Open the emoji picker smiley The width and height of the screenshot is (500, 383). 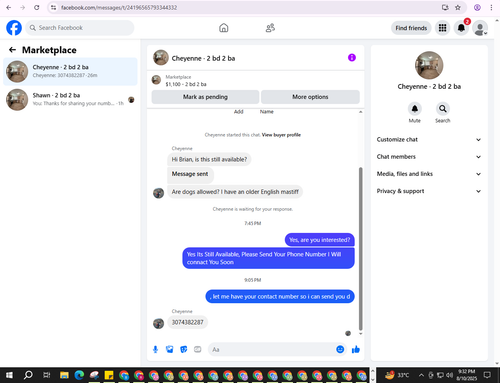click(x=340, y=349)
